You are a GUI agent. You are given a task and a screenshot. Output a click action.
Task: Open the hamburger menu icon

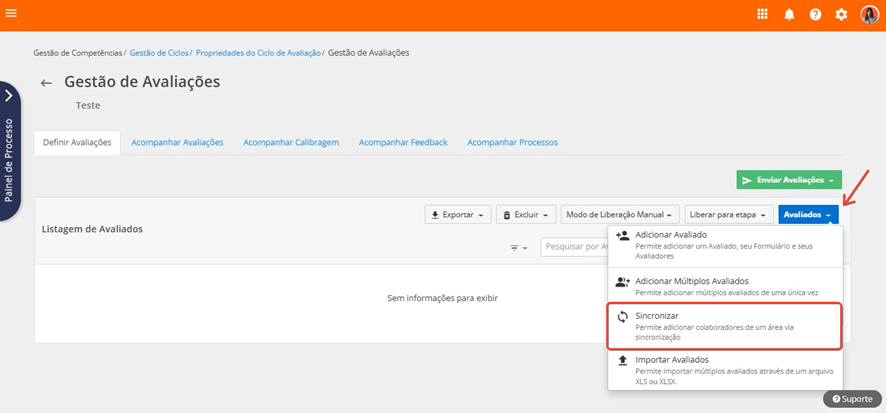point(11,14)
